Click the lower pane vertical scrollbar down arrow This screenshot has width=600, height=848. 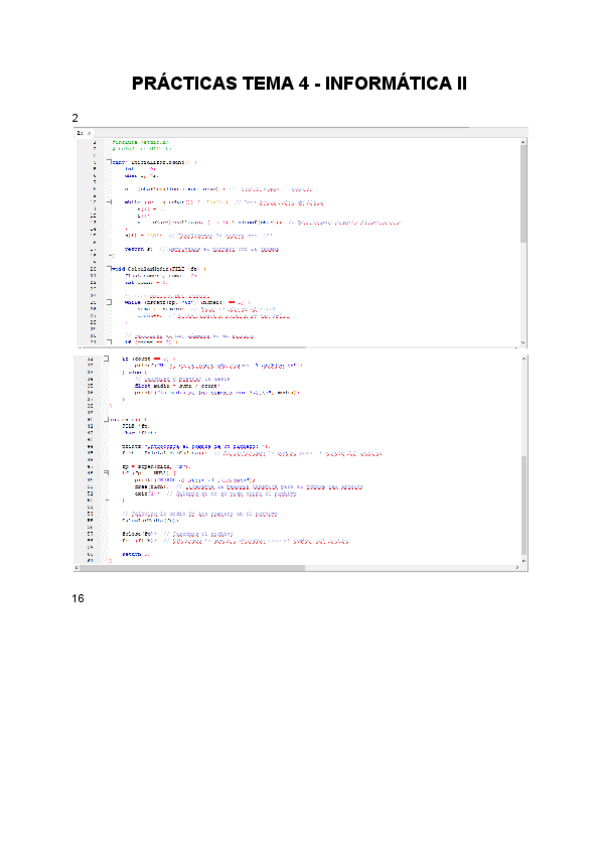523,559
